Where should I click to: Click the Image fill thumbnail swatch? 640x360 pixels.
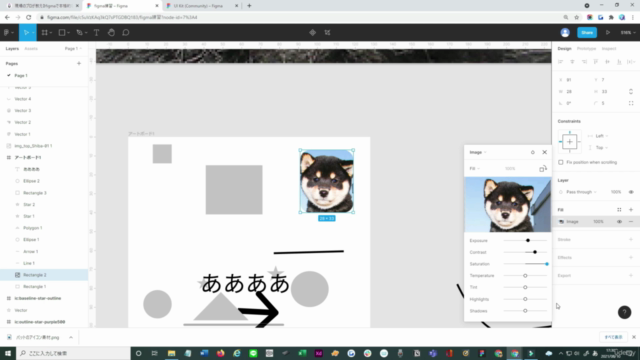coord(561,222)
